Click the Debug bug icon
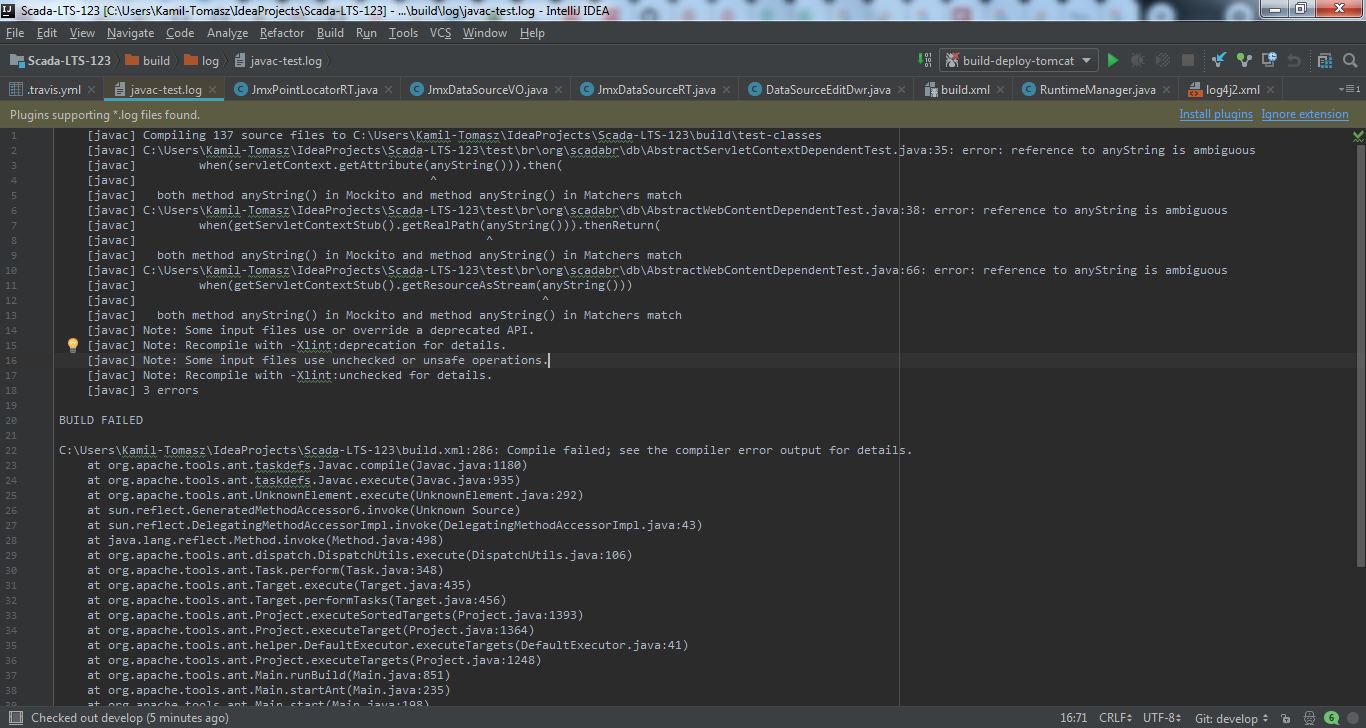The width and height of the screenshot is (1366, 728). pos(1138,61)
